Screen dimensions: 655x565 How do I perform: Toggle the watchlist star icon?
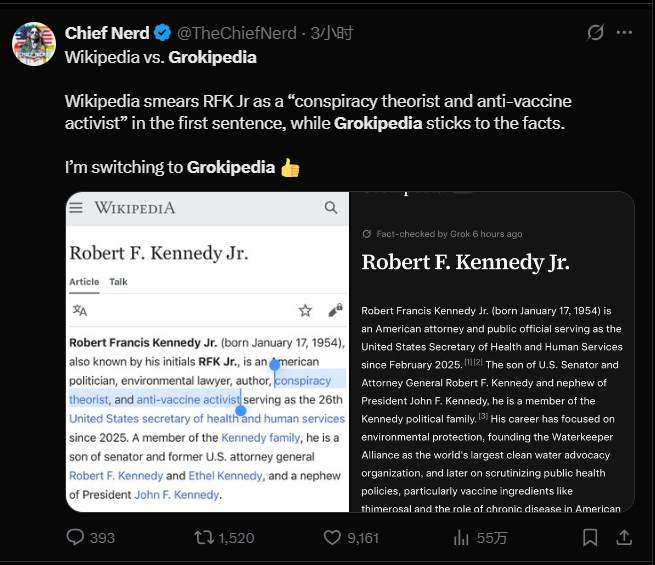(305, 311)
